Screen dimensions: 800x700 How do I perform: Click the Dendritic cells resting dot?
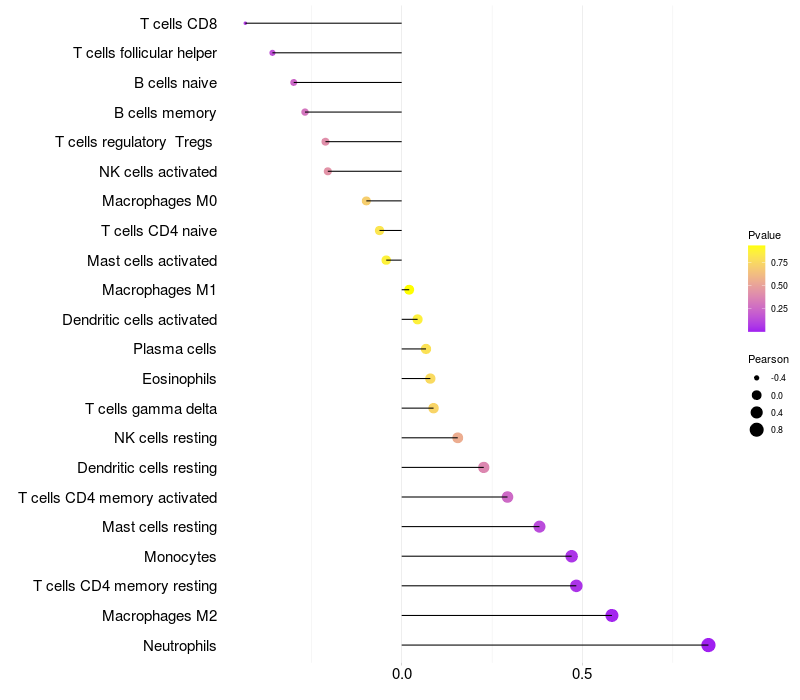pos(483,468)
